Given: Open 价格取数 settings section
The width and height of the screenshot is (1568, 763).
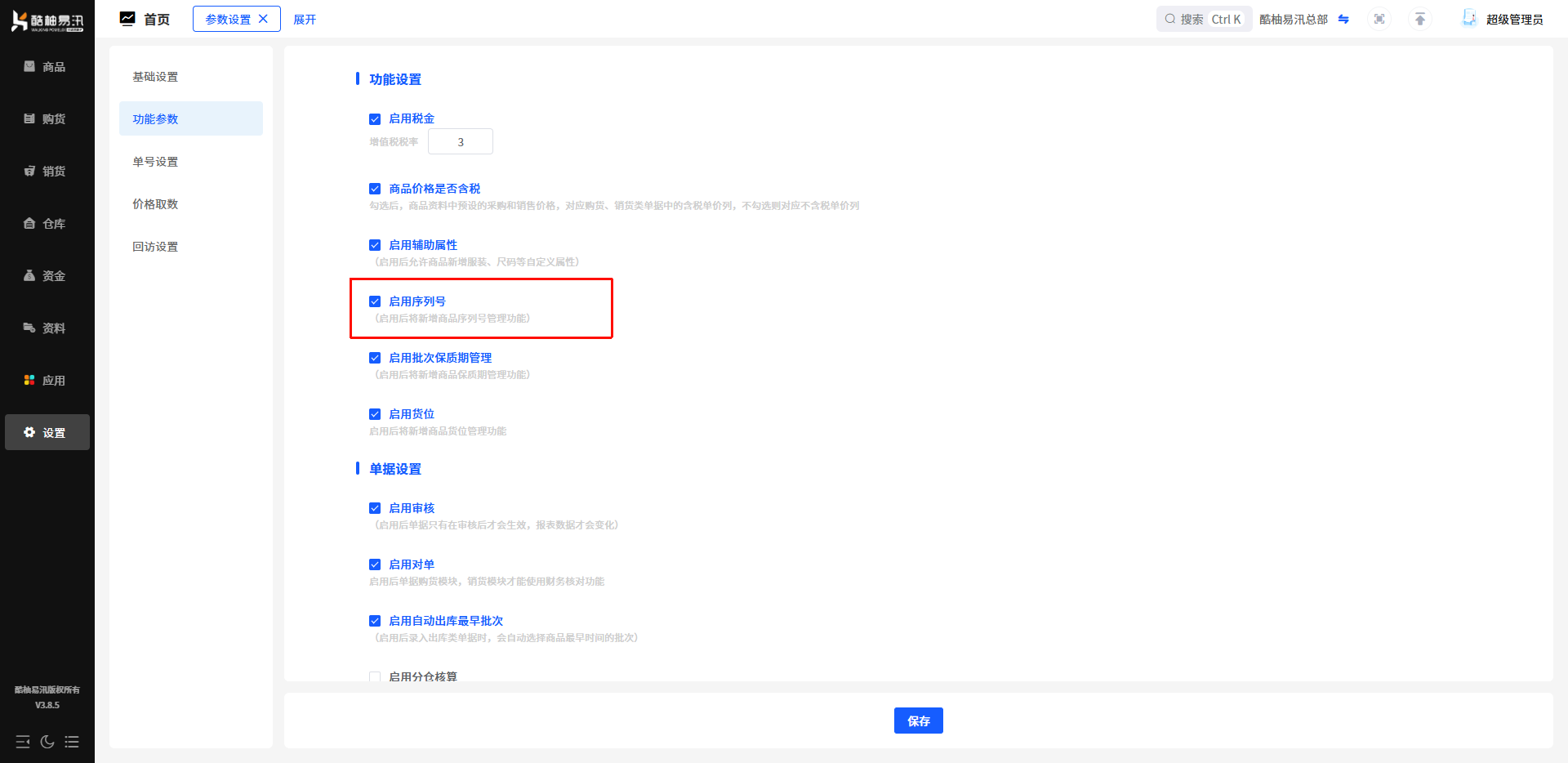Looking at the screenshot, I should pos(155,204).
